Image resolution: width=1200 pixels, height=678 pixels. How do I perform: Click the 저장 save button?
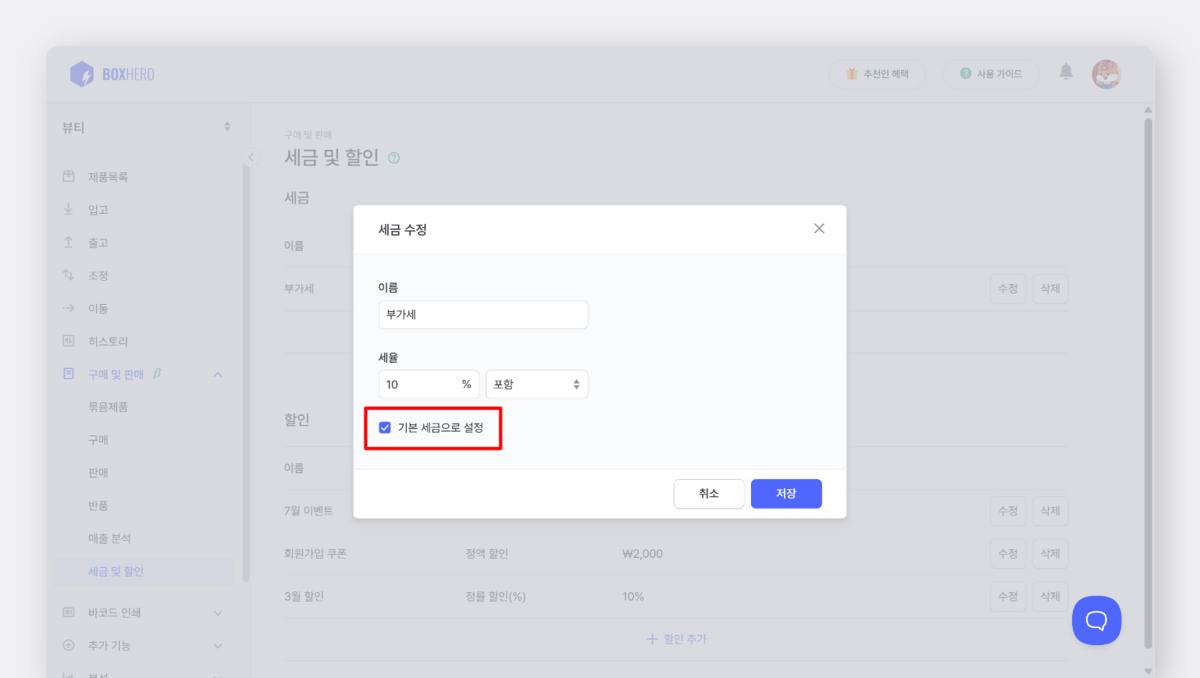pos(786,493)
